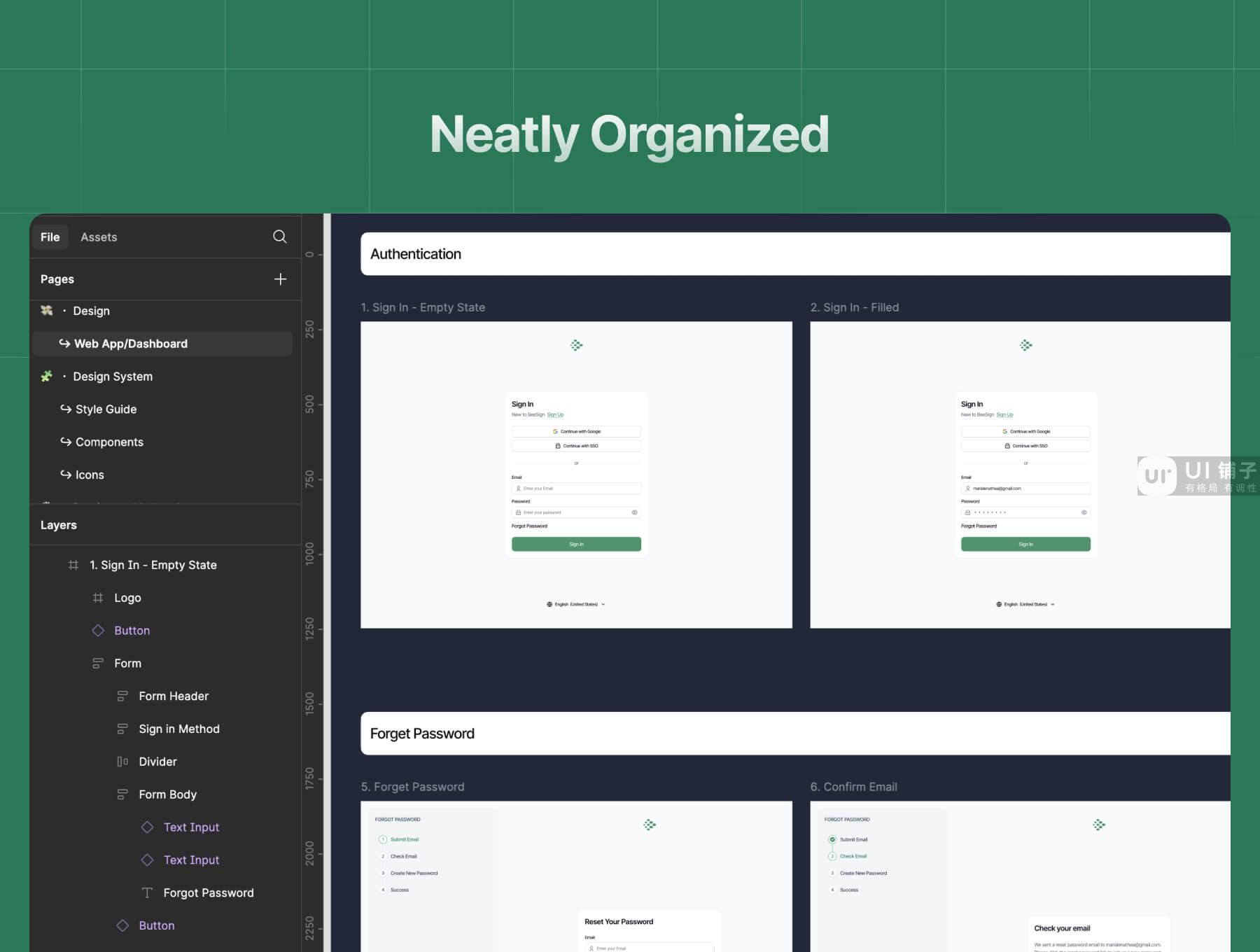
Task: Click Continue with Google in Empty State frame
Action: [x=576, y=431]
